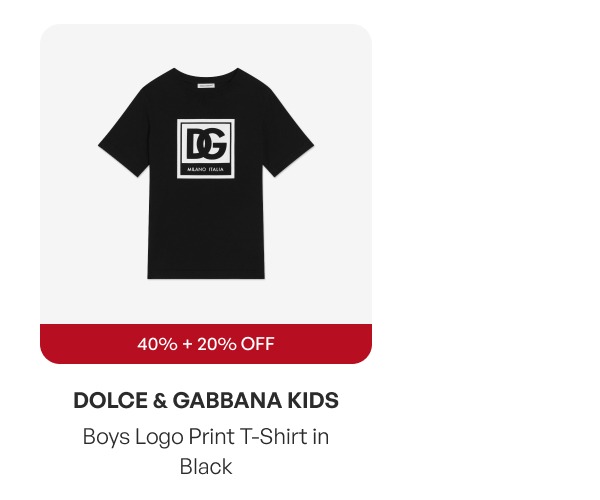
Task: Click the word 'Black' in product title
Action: pyautogui.click(x=206, y=467)
